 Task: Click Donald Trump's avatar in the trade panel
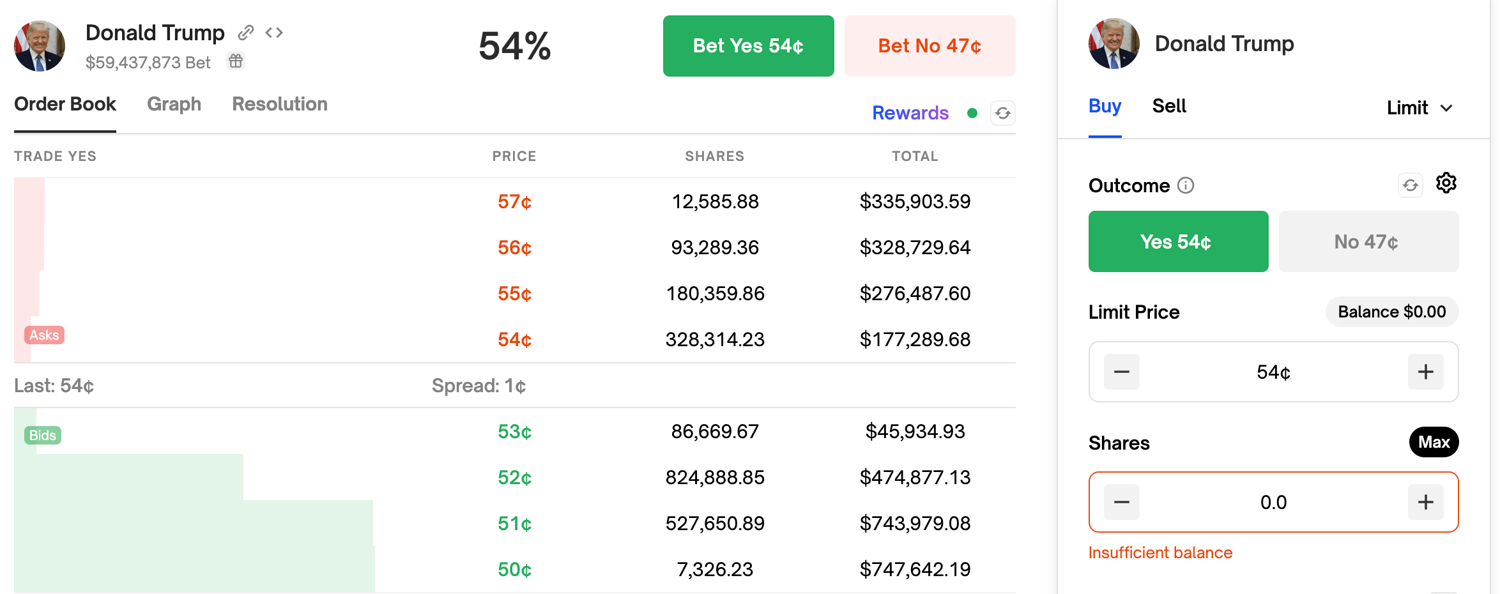pyautogui.click(x=1113, y=43)
